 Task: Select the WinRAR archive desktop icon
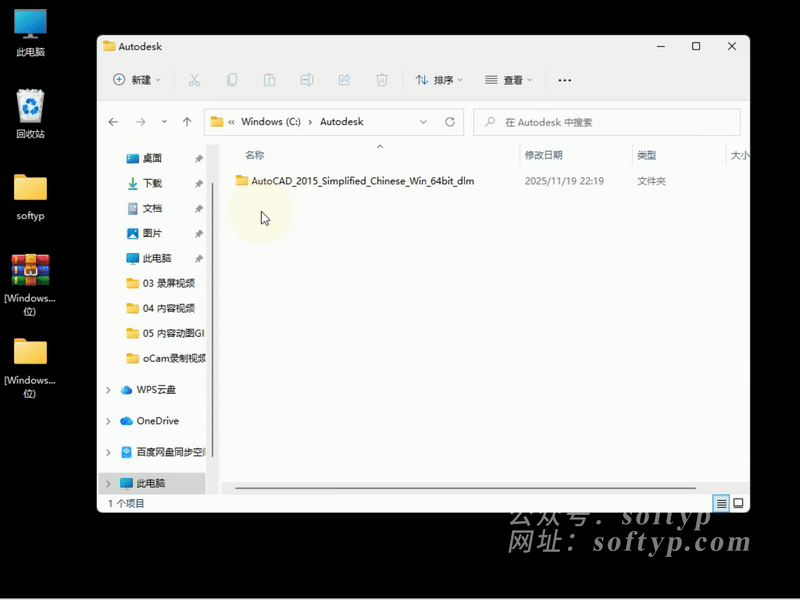click(30, 285)
